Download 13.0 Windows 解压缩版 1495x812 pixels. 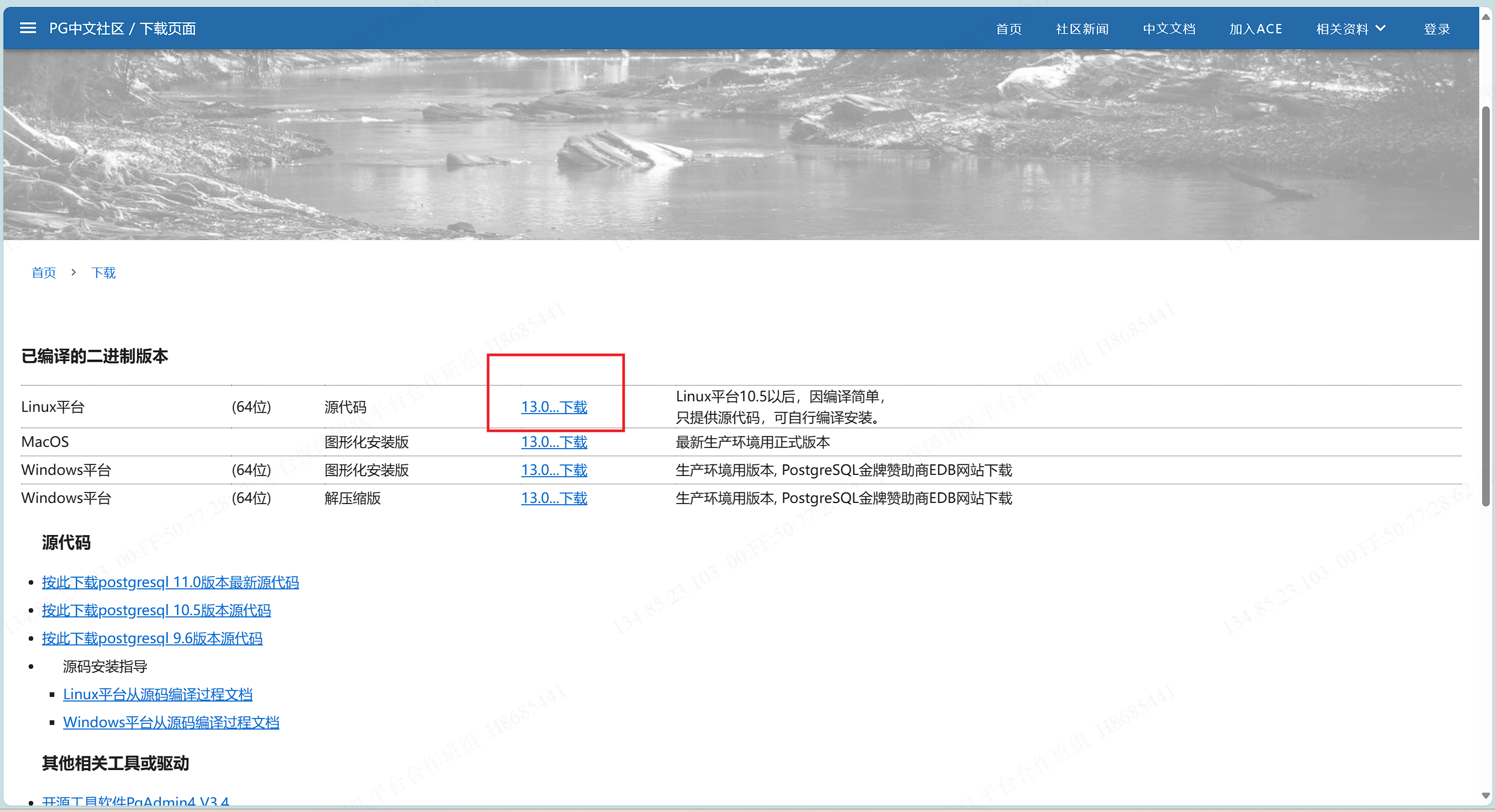coord(554,498)
